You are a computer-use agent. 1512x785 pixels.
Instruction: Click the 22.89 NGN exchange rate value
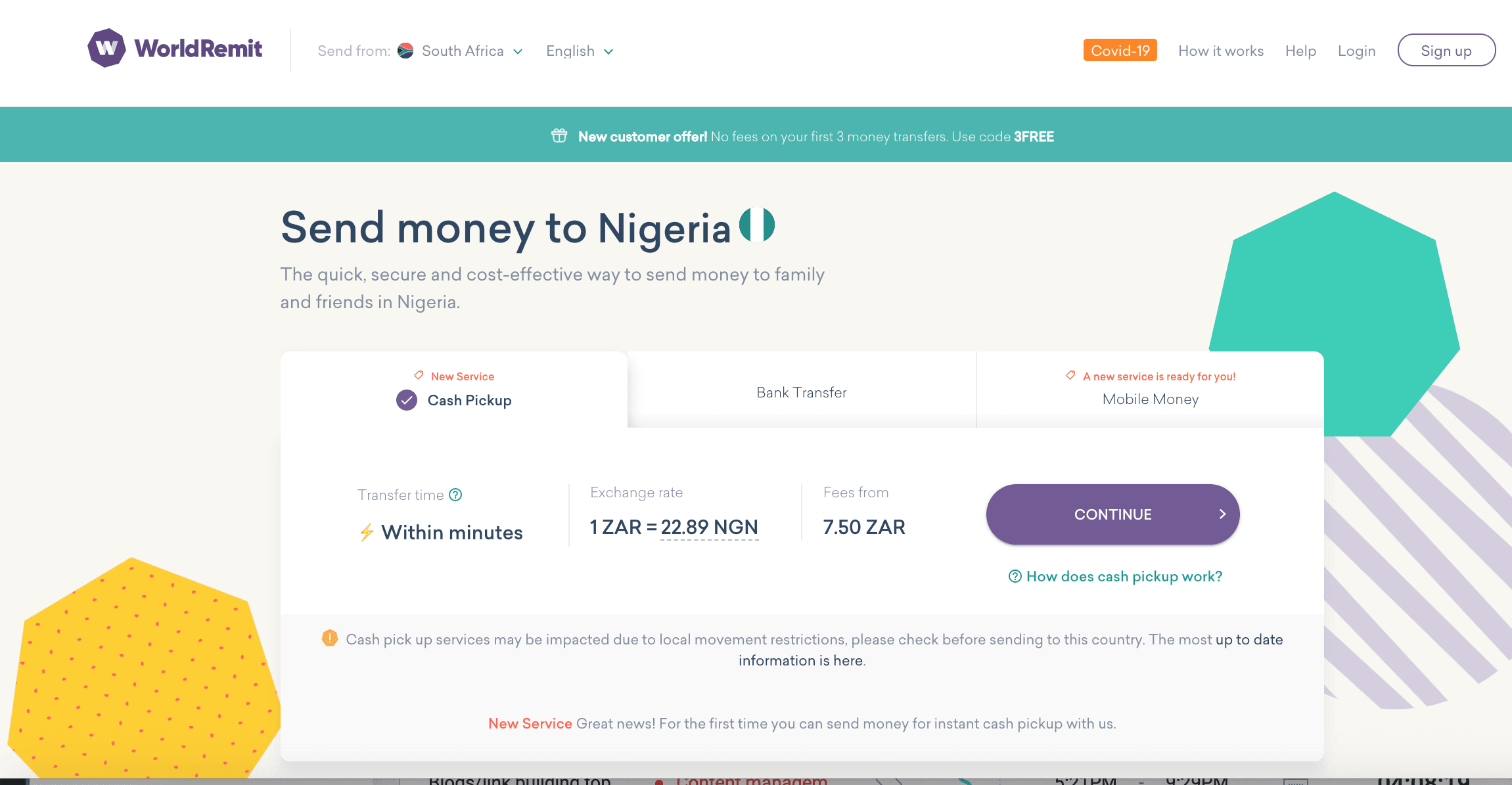pyautogui.click(x=709, y=527)
